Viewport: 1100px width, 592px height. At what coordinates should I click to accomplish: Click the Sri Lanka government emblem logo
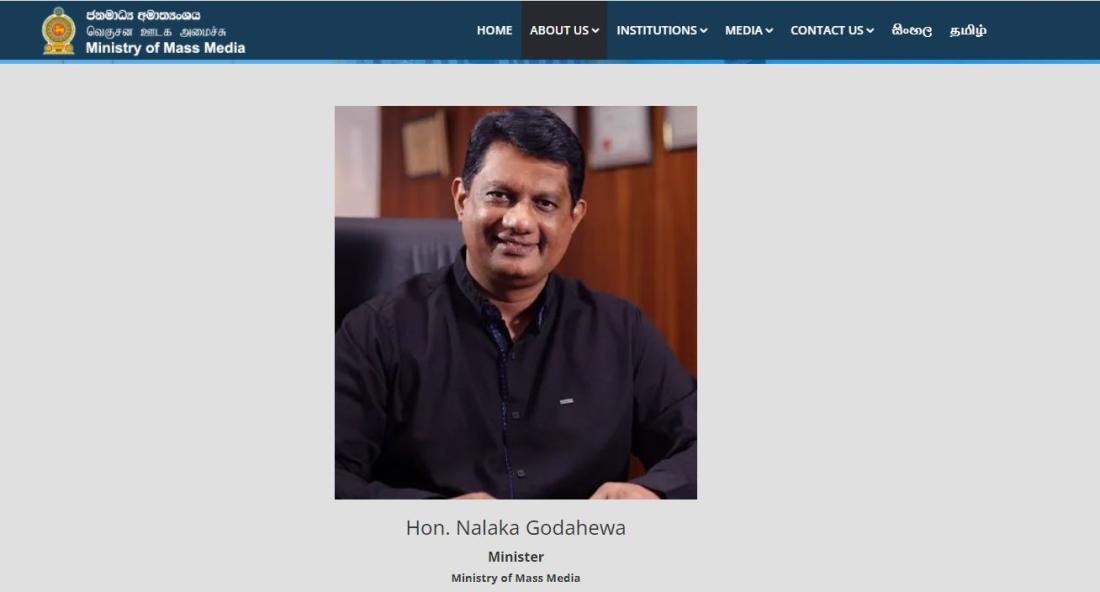click(59, 31)
